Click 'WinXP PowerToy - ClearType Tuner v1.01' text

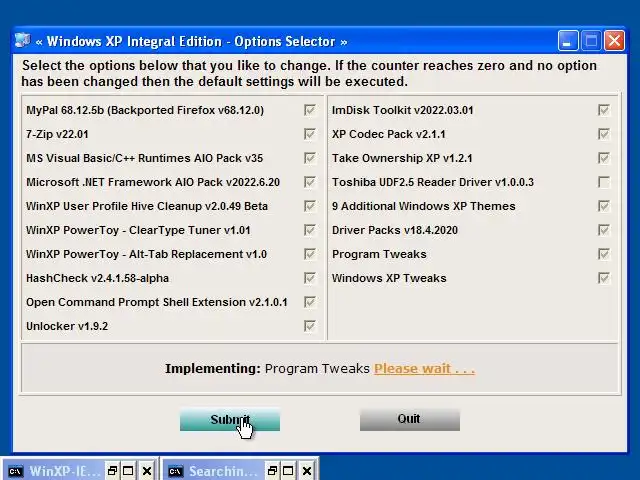pyautogui.click(x=138, y=230)
